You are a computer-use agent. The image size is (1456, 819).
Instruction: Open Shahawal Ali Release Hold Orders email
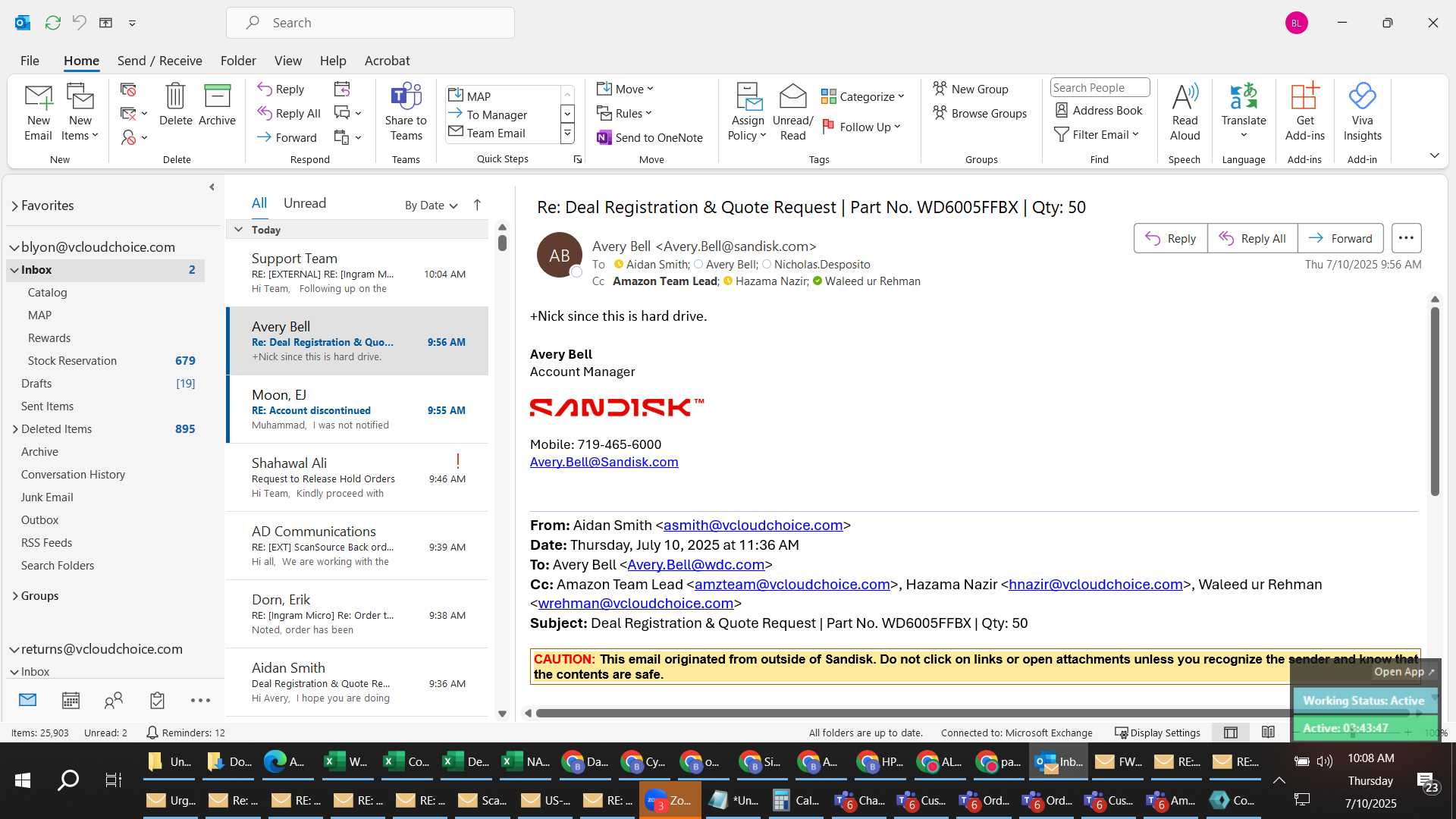coord(357,478)
